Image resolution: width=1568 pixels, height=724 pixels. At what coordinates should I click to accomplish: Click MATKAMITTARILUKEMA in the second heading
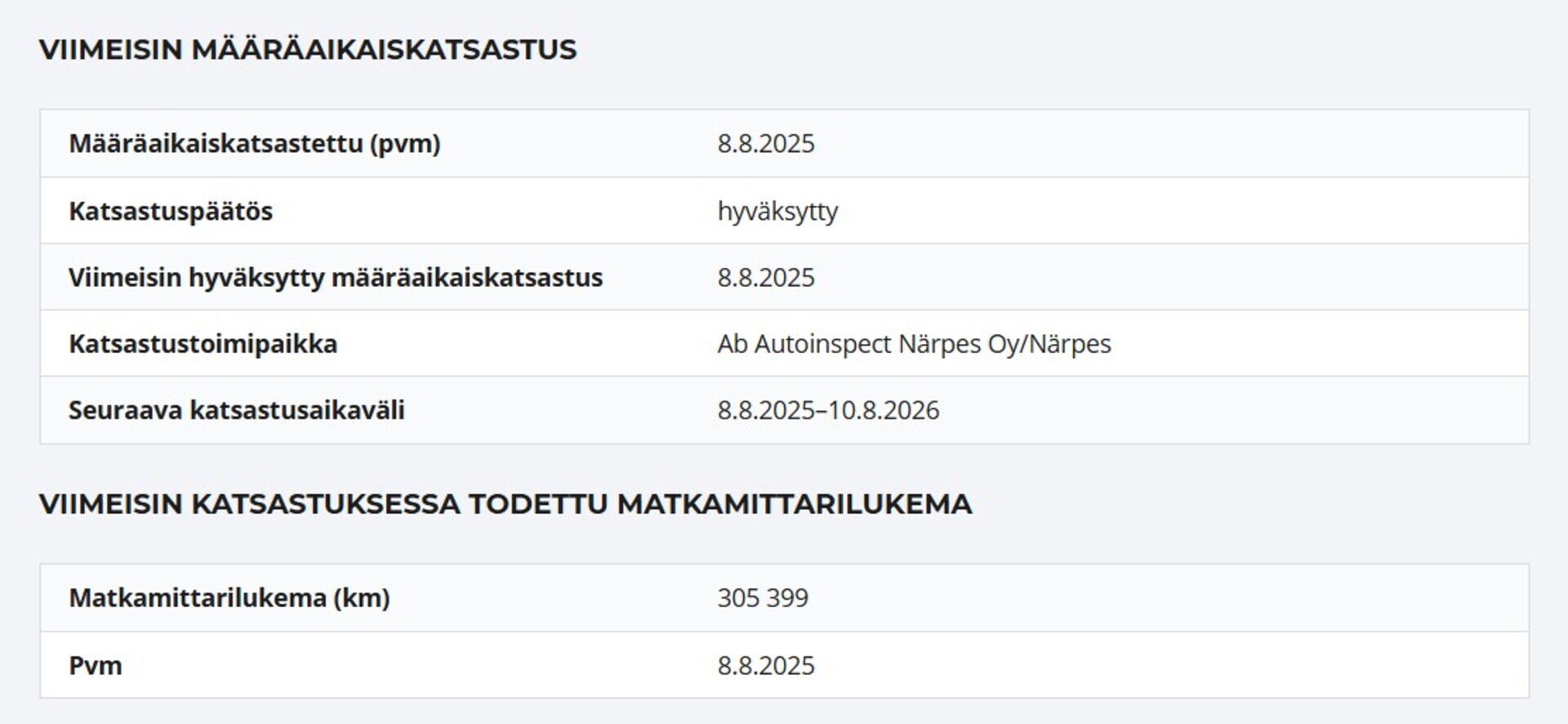(794, 504)
